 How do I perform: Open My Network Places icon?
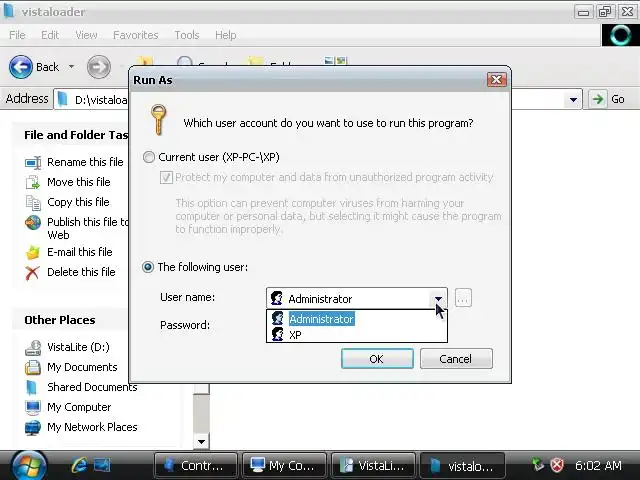tap(33, 428)
